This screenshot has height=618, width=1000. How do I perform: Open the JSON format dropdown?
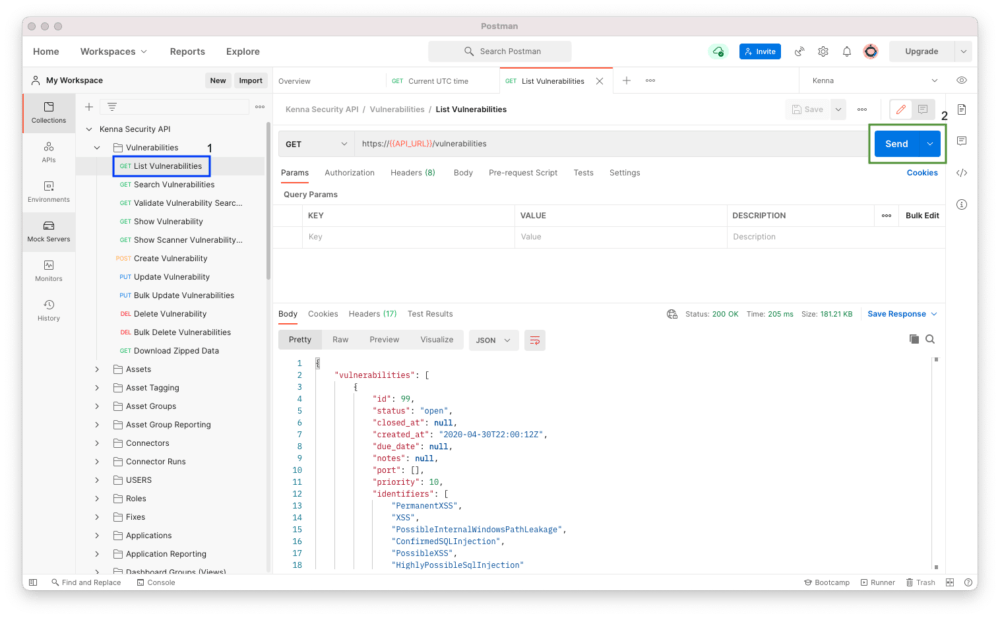coord(493,340)
